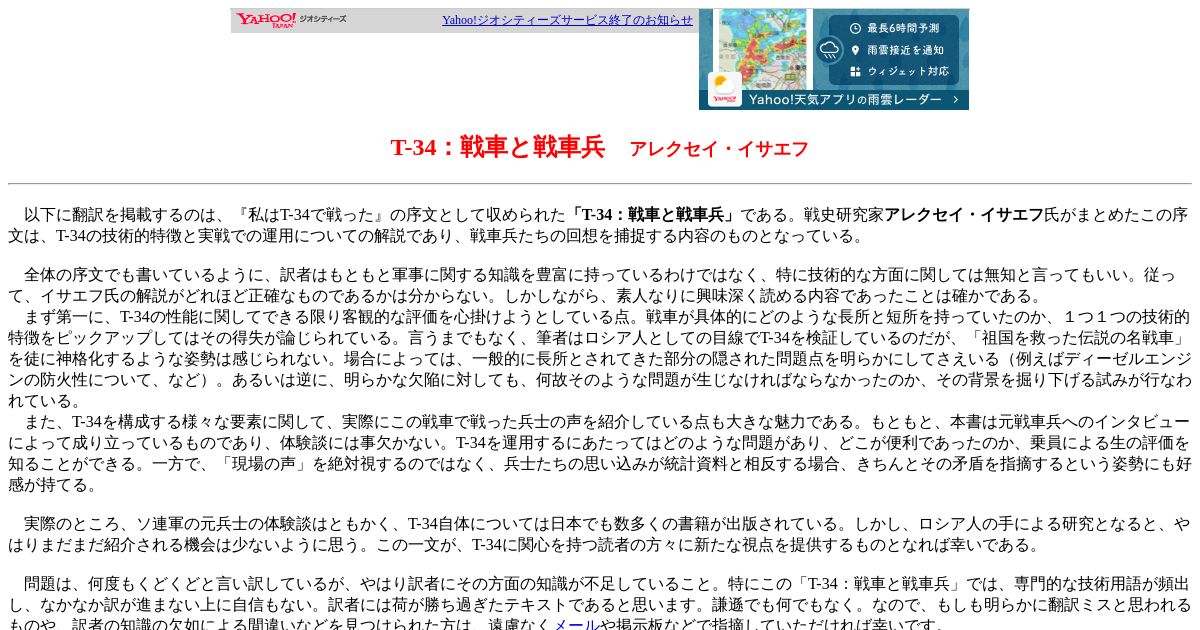The width and height of the screenshot is (1200, 630).
Task: Click the bold 「T-34：戦車と戦車兵」 in first paragraph
Action: pyautogui.click(x=653, y=215)
